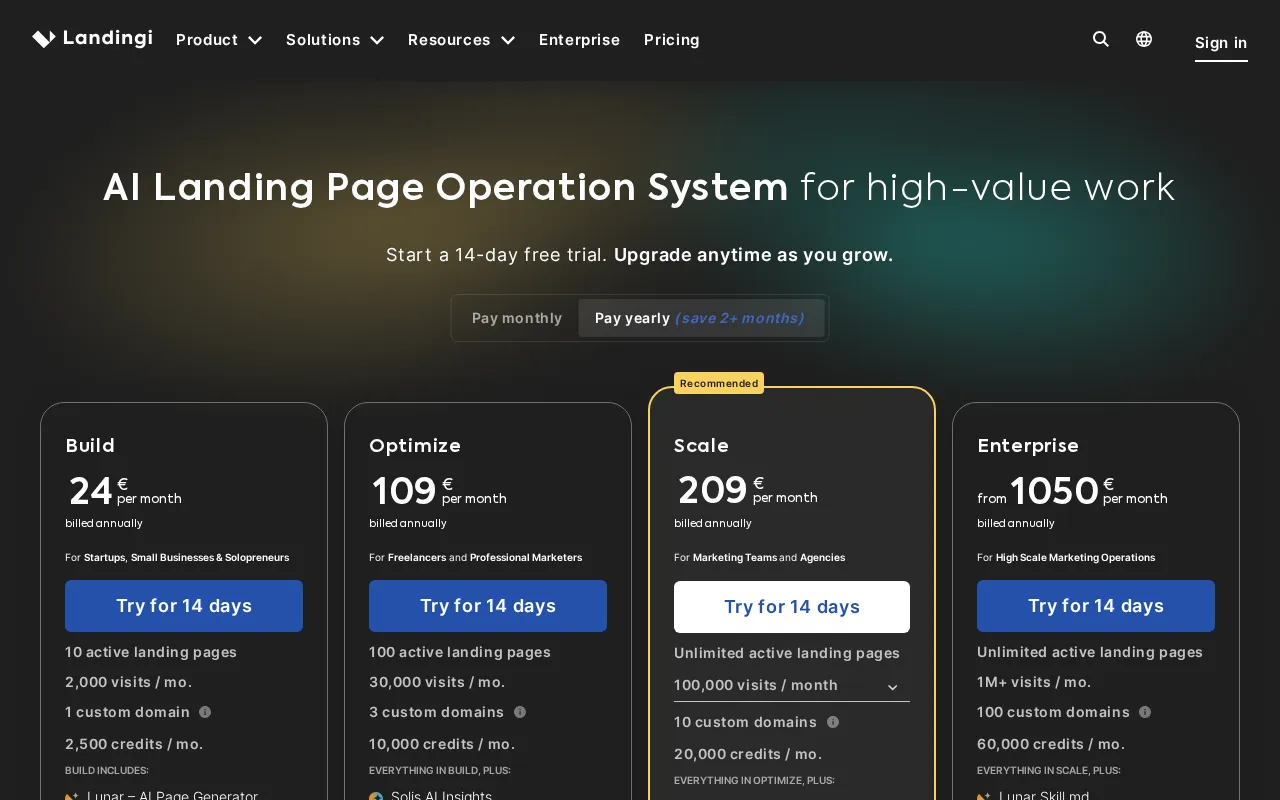Click 'EVERYTHING IN SCALE, PLUS:' label
The height and width of the screenshot is (800, 1280).
tap(1049, 770)
